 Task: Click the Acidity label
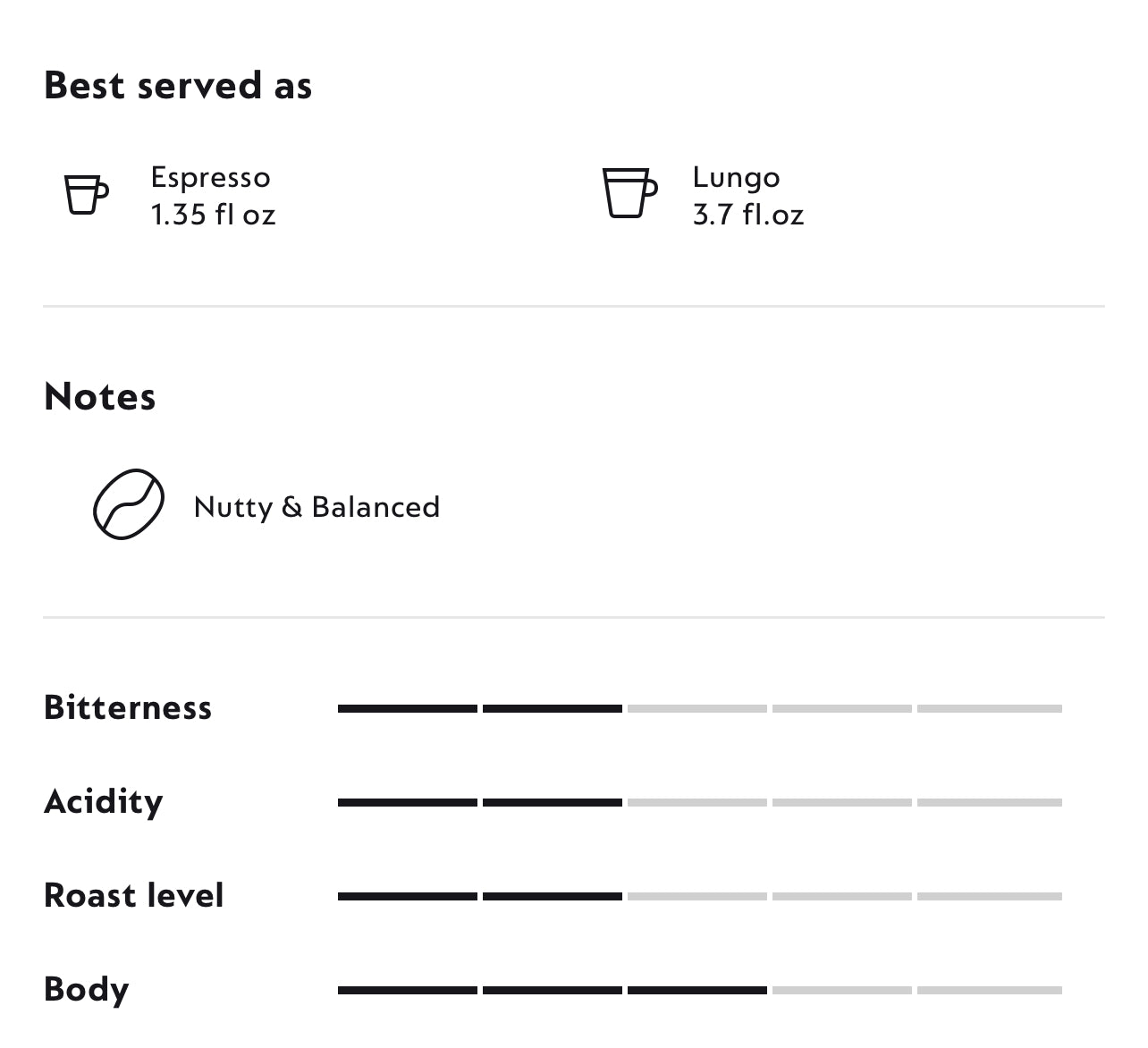(103, 801)
